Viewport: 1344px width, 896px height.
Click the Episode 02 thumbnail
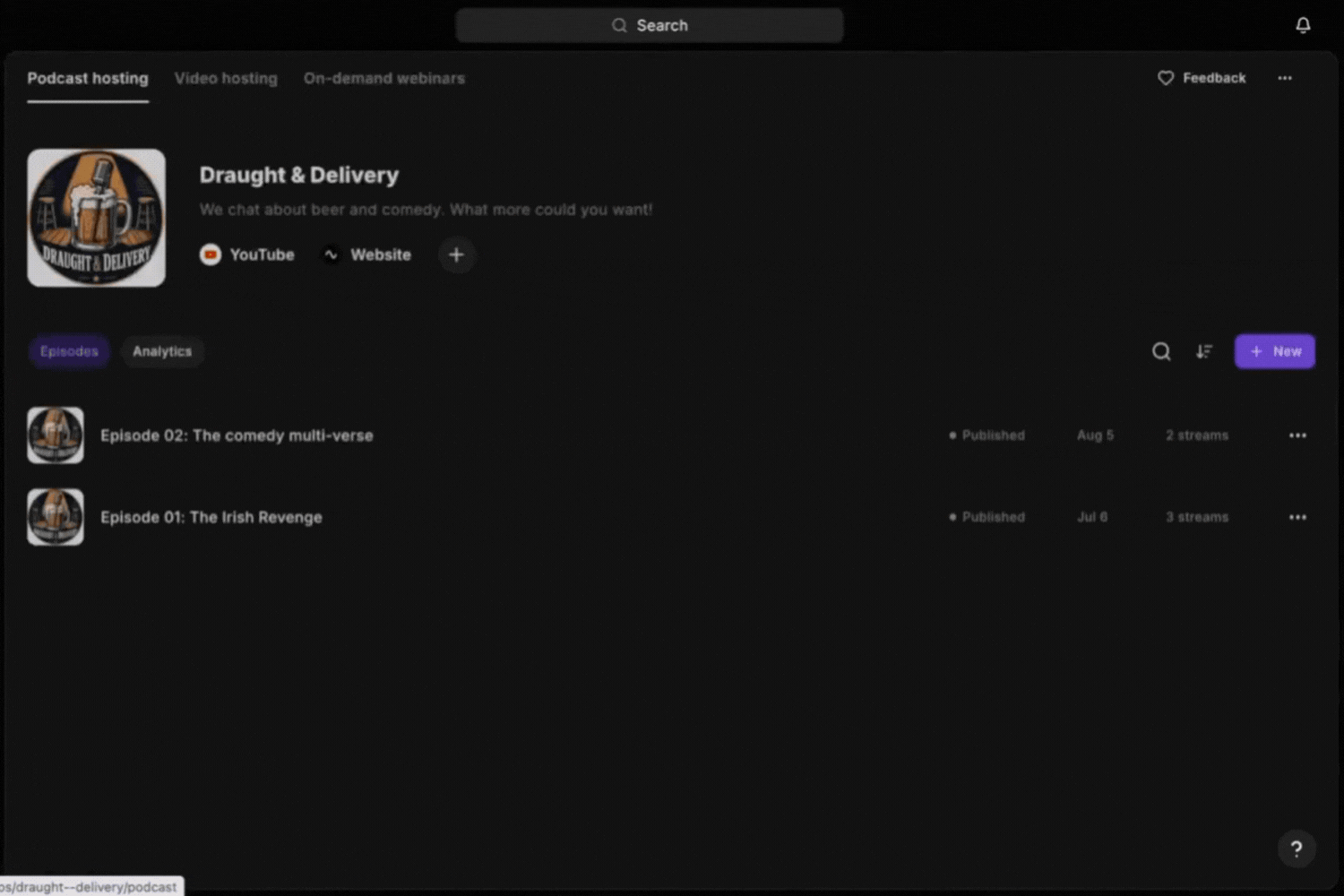(x=56, y=435)
